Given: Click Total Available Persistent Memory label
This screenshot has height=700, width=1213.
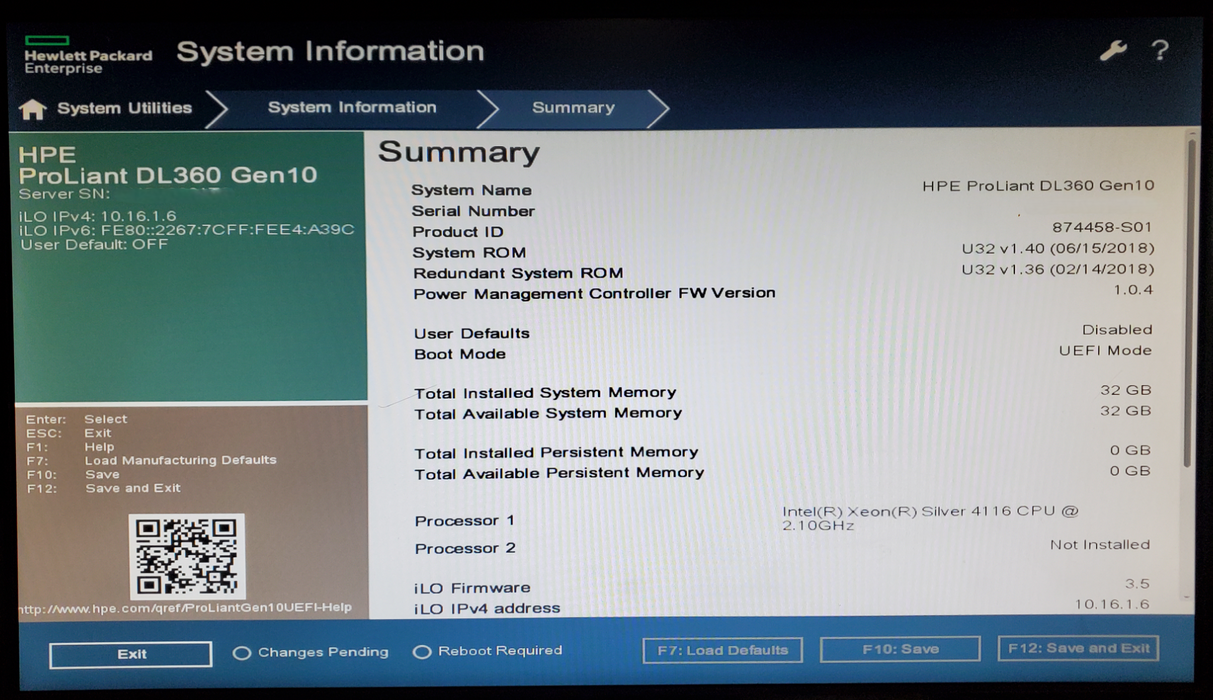Looking at the screenshot, I should pos(559,473).
